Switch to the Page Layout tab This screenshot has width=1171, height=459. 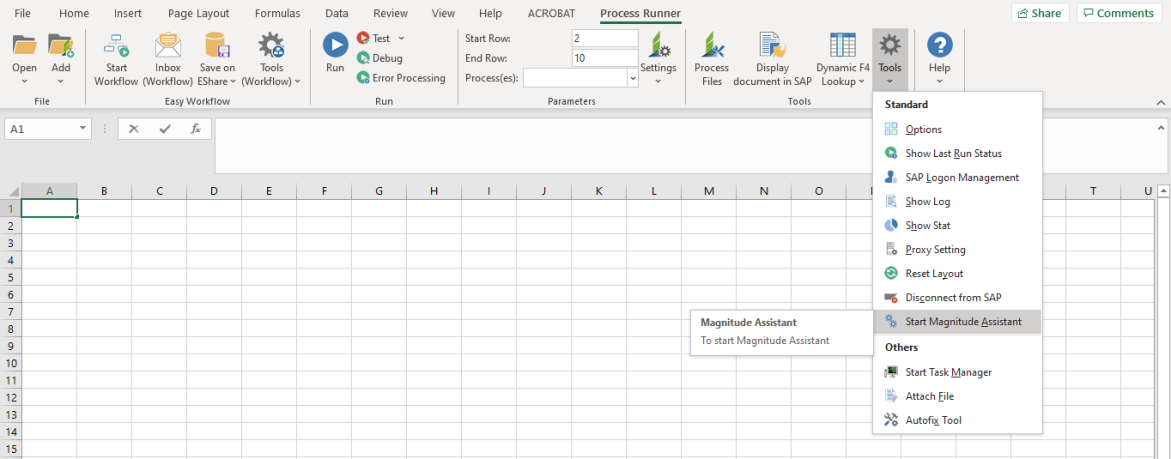(198, 14)
